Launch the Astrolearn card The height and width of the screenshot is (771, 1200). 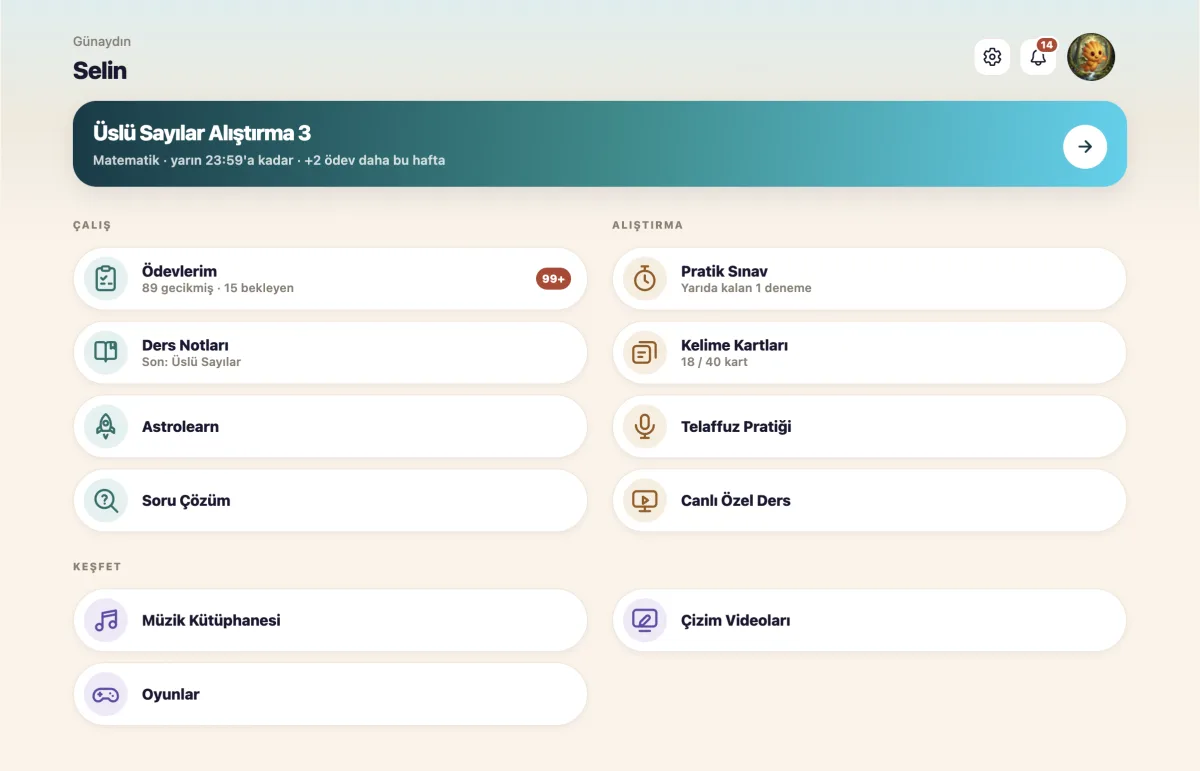[330, 427]
